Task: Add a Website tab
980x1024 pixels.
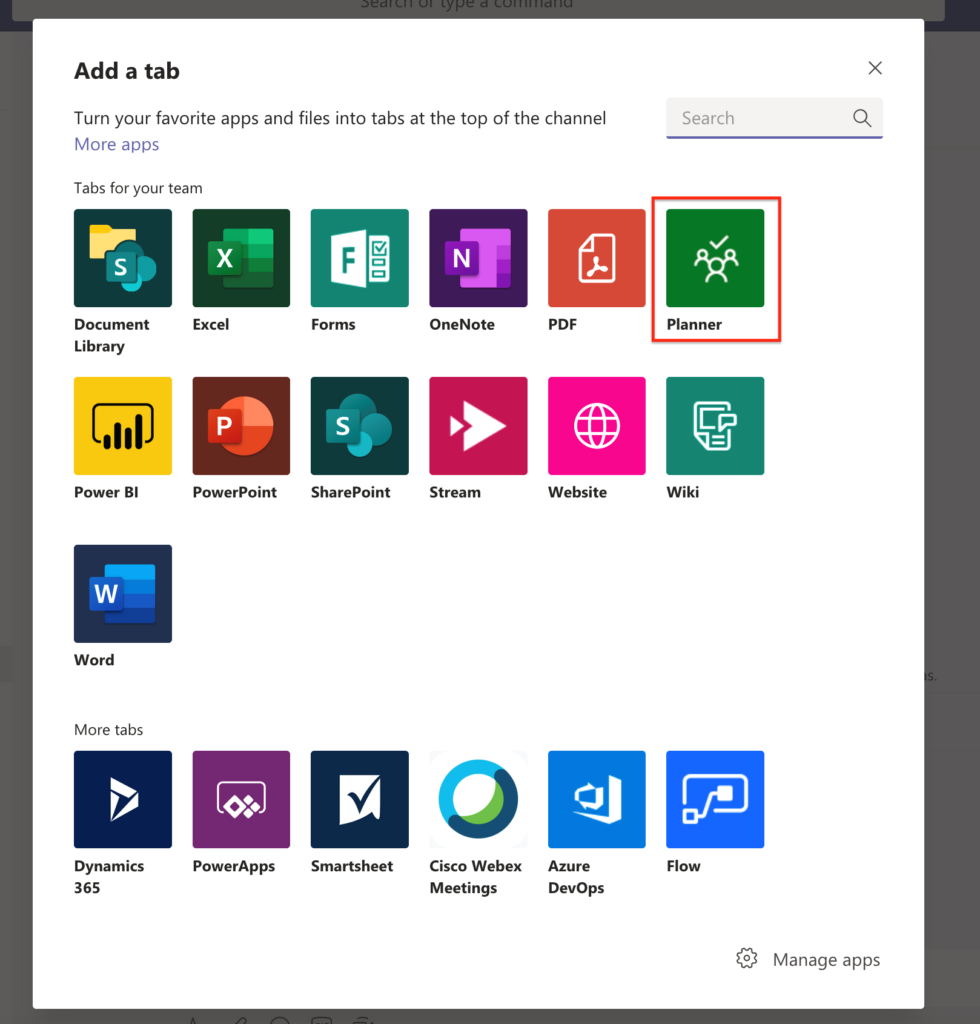Action: tap(596, 426)
